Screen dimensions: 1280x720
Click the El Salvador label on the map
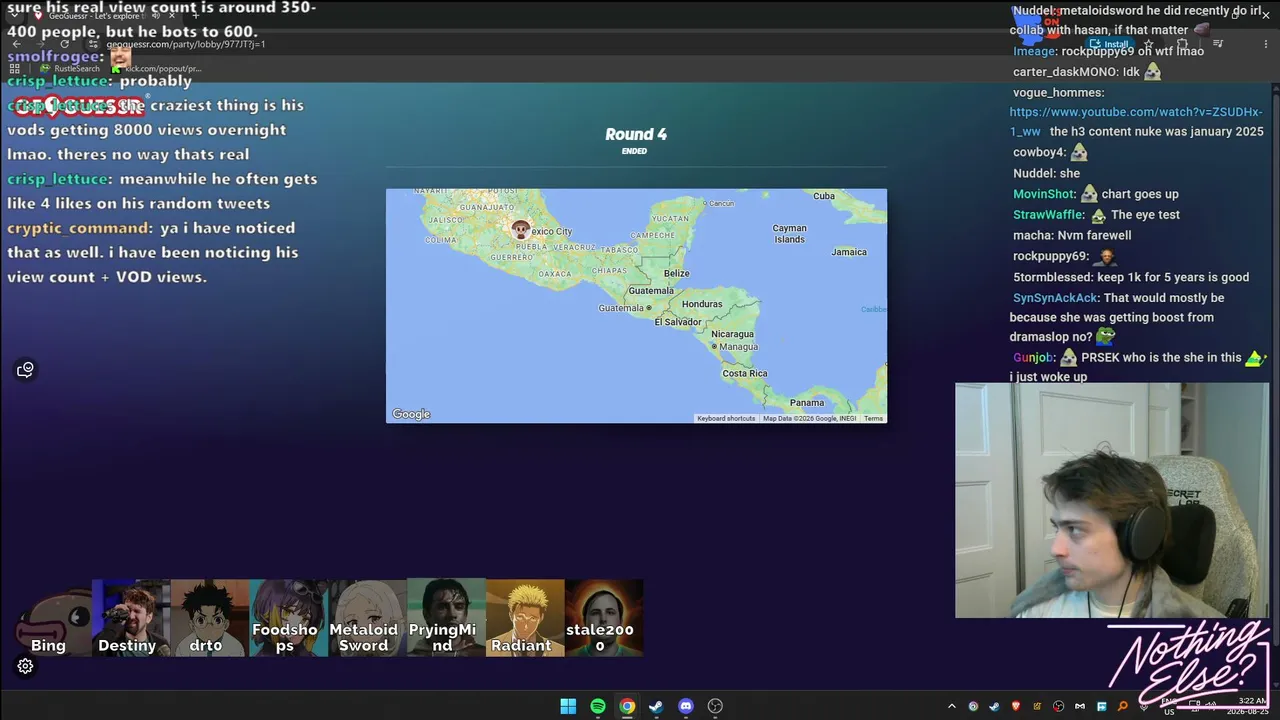click(x=678, y=322)
